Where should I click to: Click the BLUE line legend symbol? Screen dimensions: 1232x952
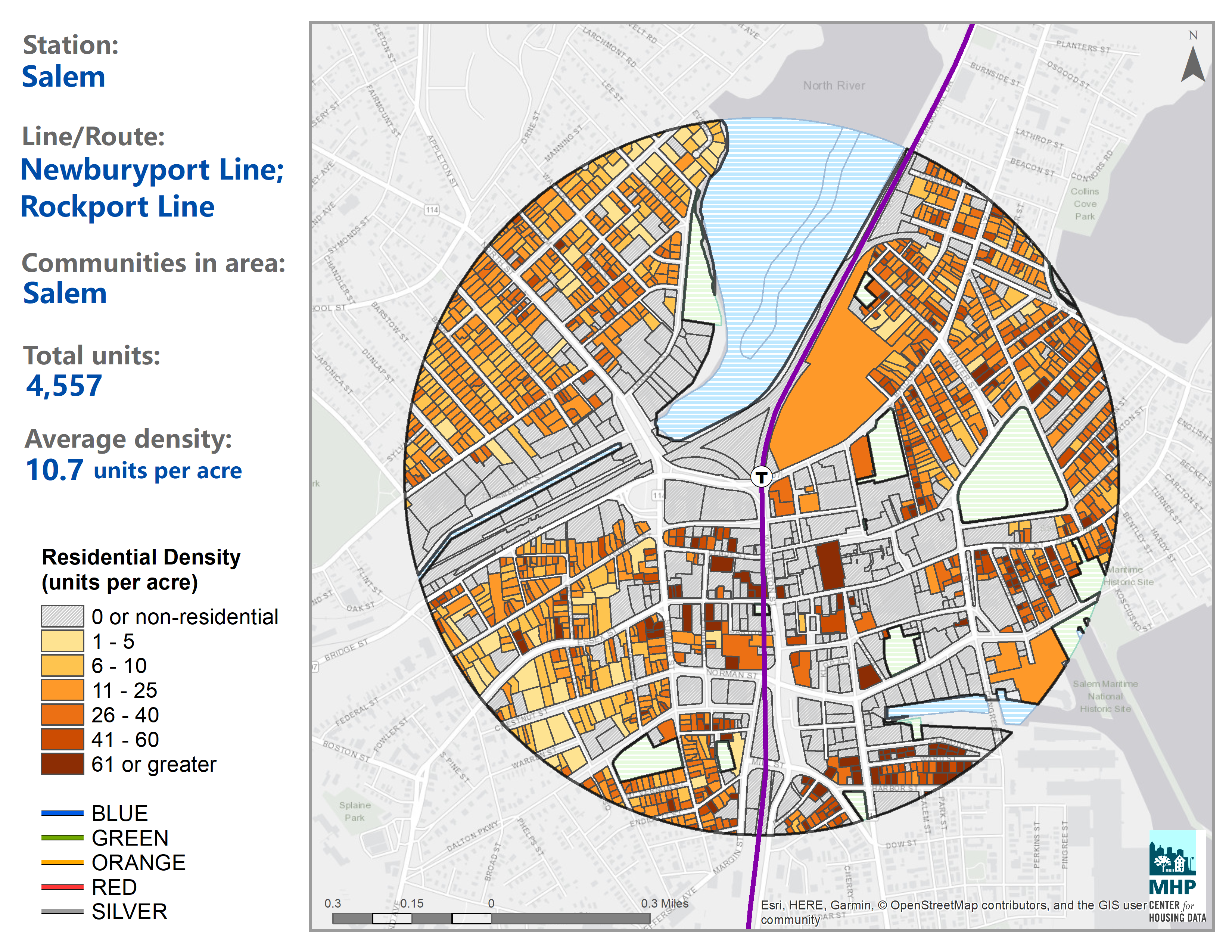pyautogui.click(x=62, y=813)
